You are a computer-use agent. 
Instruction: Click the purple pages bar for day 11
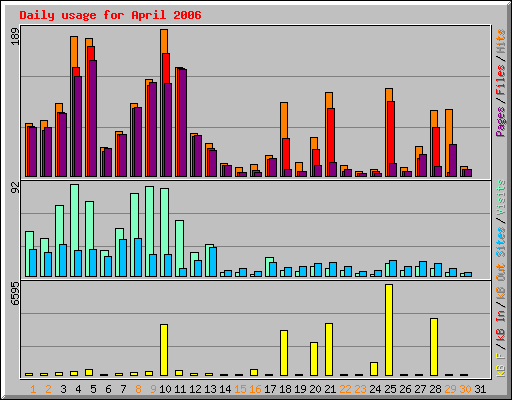183,123
